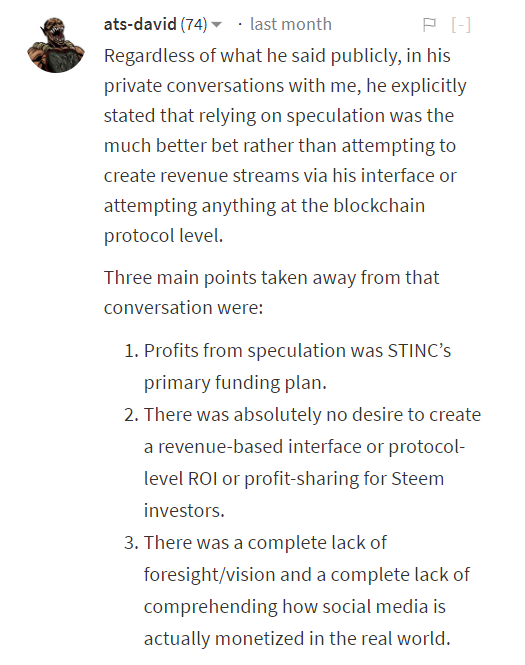Open the 'last month' timestamp permalink
The height and width of the screenshot is (665, 525).
[290, 24]
